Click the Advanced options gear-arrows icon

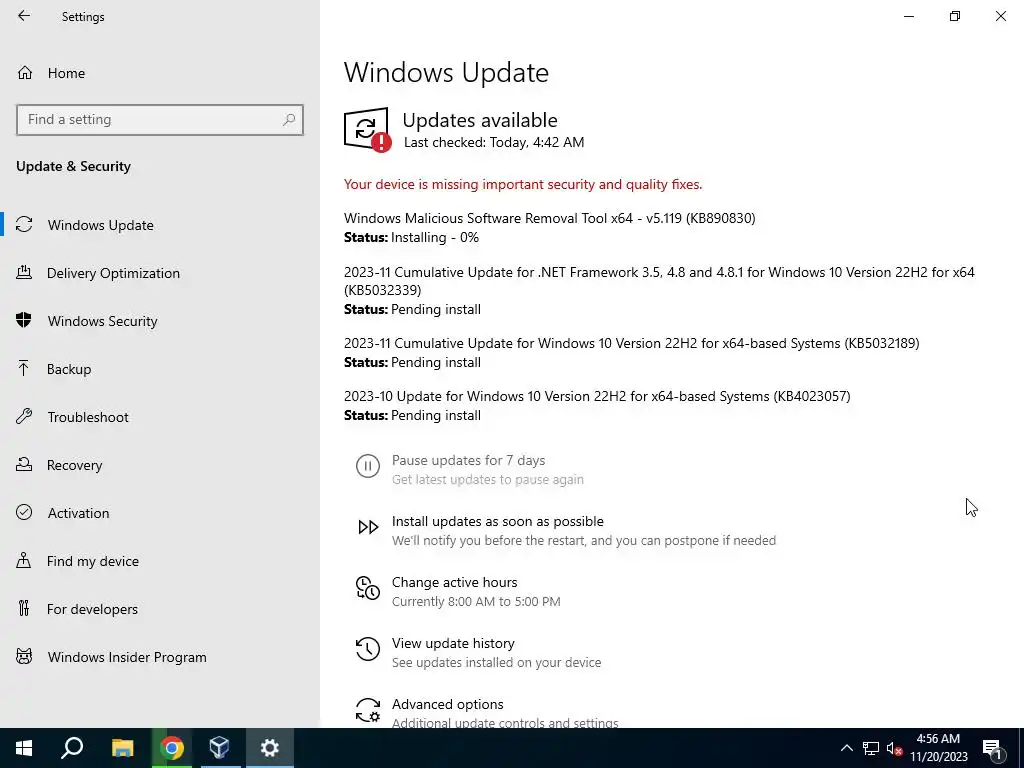368,710
